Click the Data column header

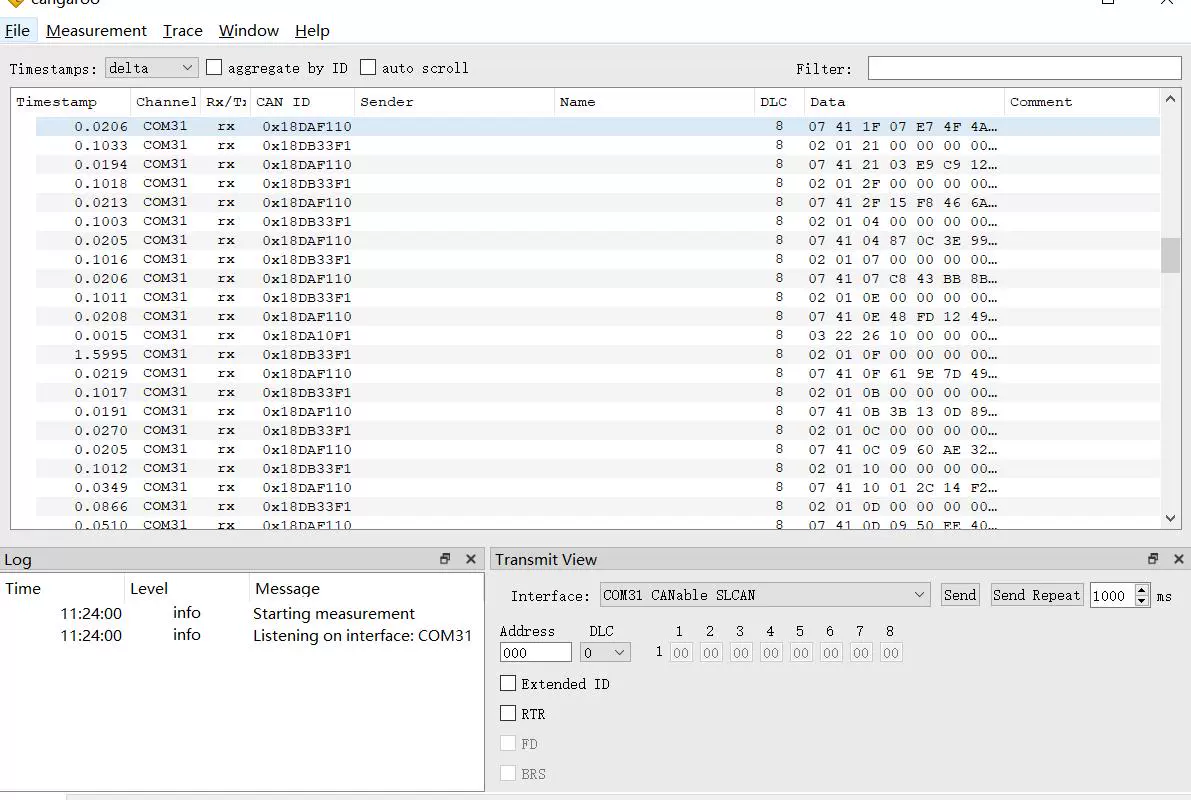point(904,102)
